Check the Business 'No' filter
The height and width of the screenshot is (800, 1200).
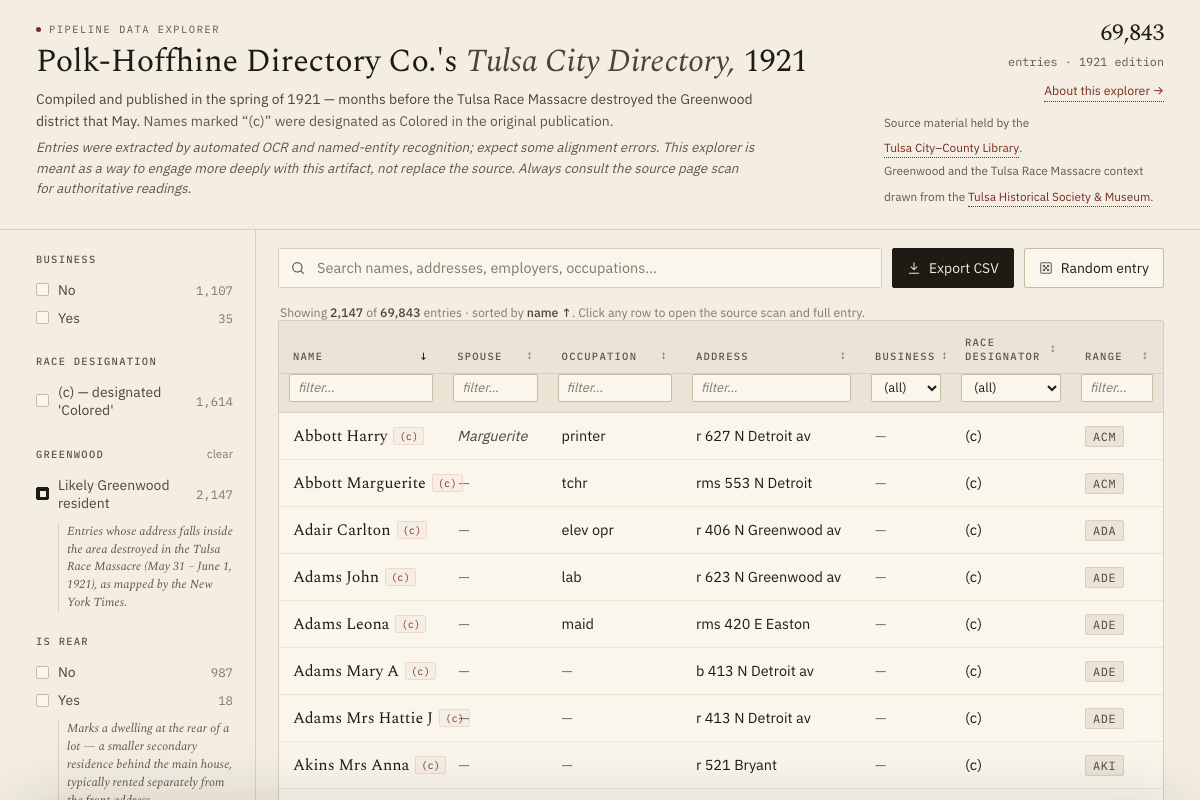pyautogui.click(x=43, y=290)
